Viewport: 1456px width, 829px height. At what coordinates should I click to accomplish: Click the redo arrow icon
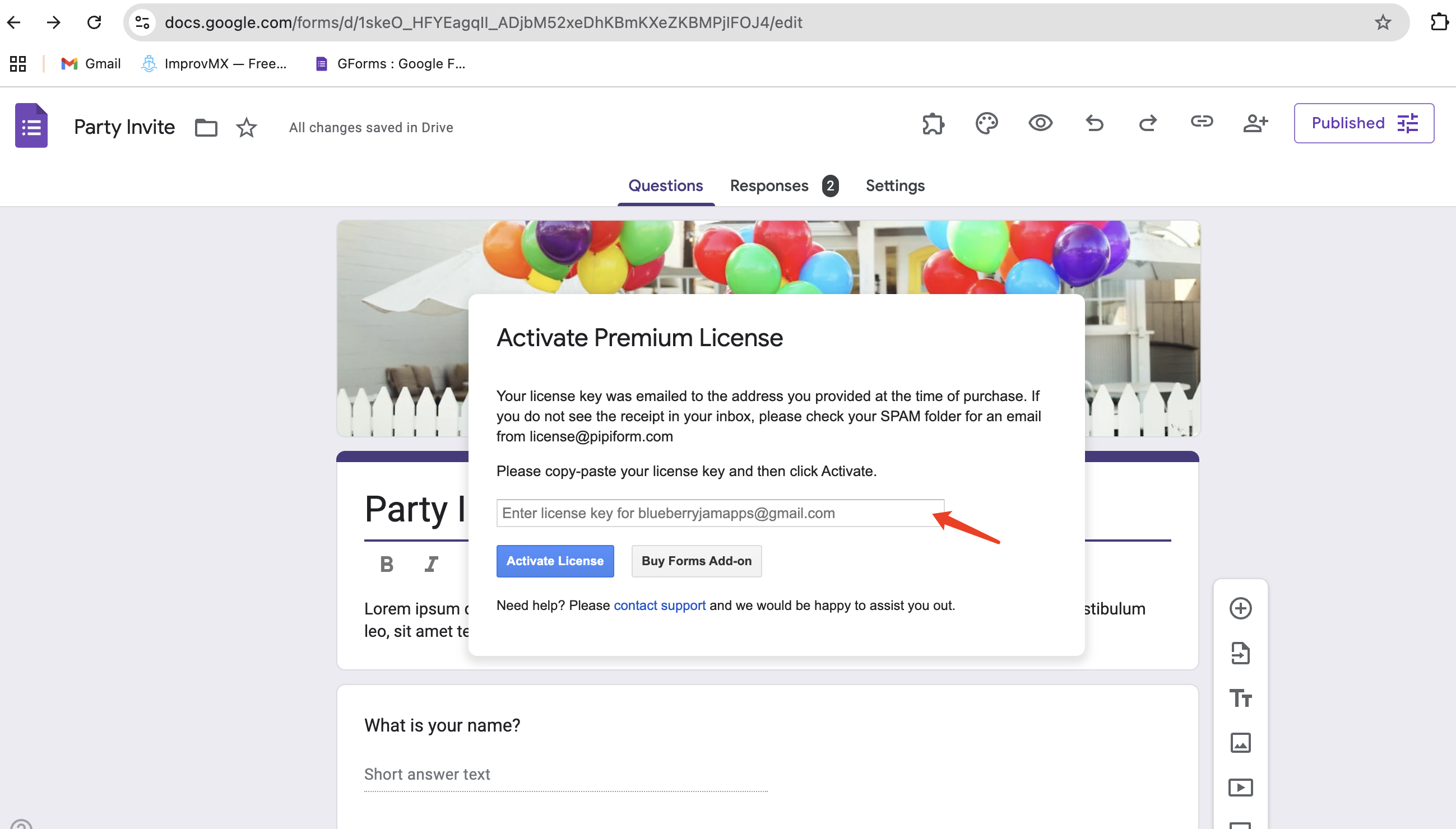pos(1147,124)
